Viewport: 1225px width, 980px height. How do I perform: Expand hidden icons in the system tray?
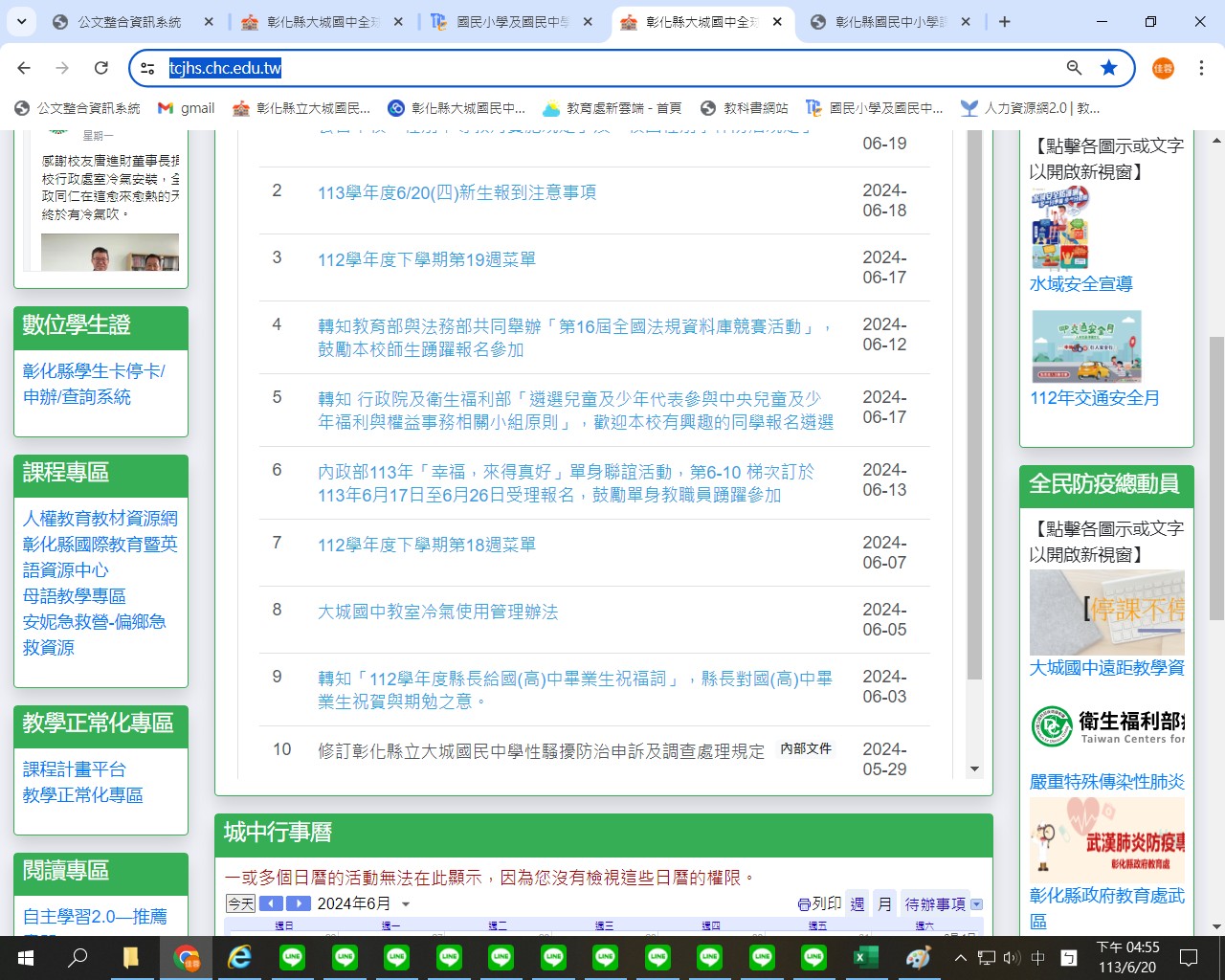tap(960, 956)
